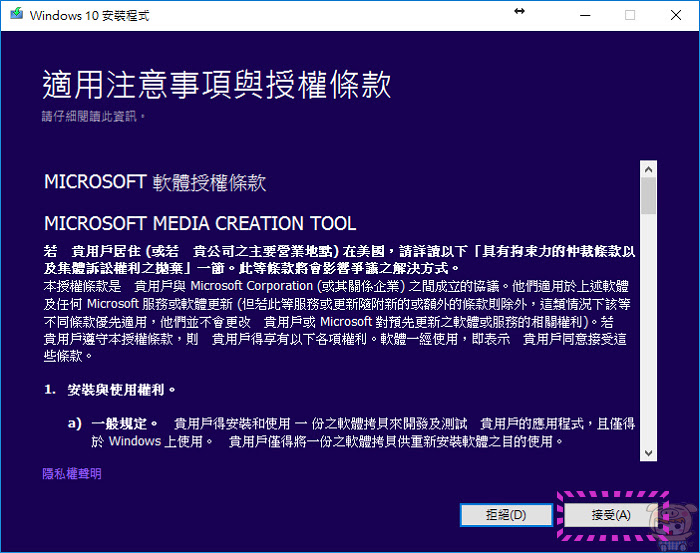
Task: Click the heading 適用注意事項與授權條款
Action: coord(217,84)
